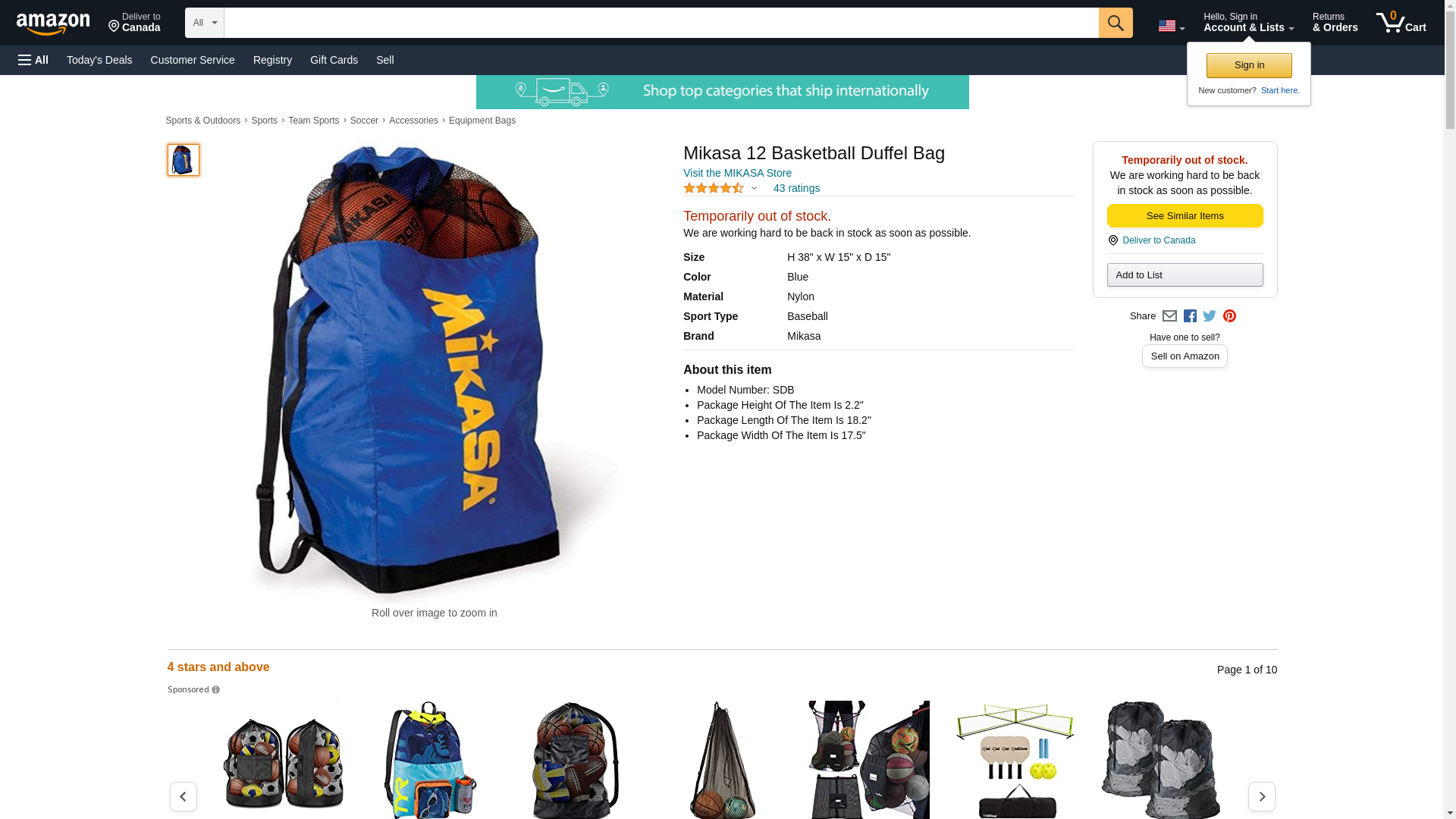
Task: Go to previous carousel page arrow
Action: (184, 797)
